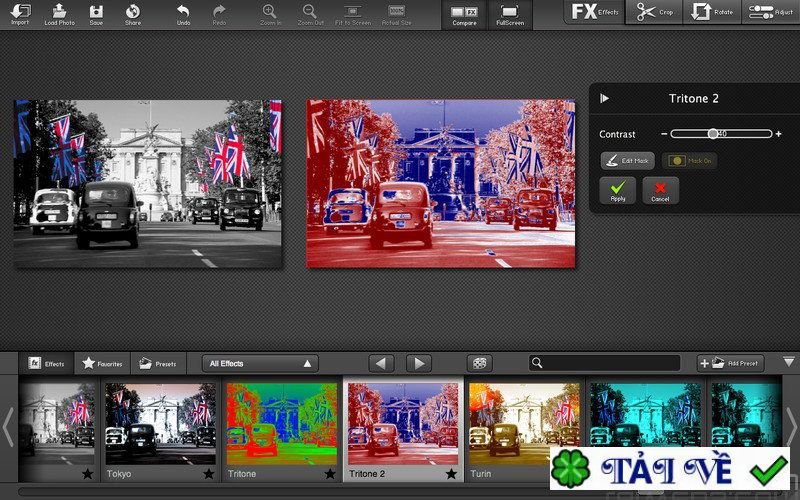Toggle Compare view mode
The height and width of the screenshot is (500, 800).
click(x=464, y=13)
